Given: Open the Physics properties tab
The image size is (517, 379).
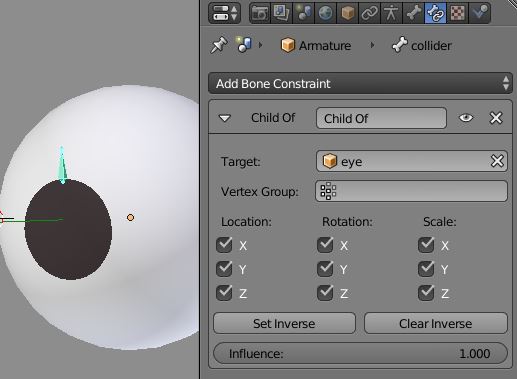Looking at the screenshot, I should pos(479,13).
